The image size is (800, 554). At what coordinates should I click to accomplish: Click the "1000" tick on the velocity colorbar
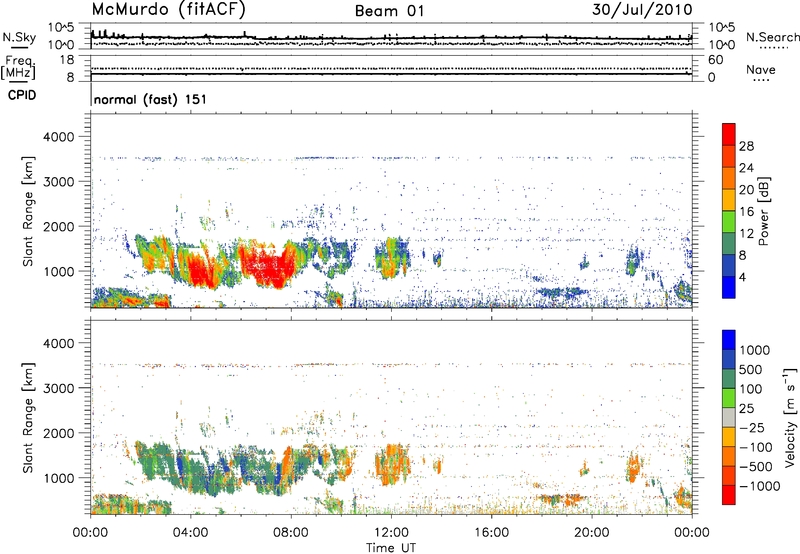(754, 350)
